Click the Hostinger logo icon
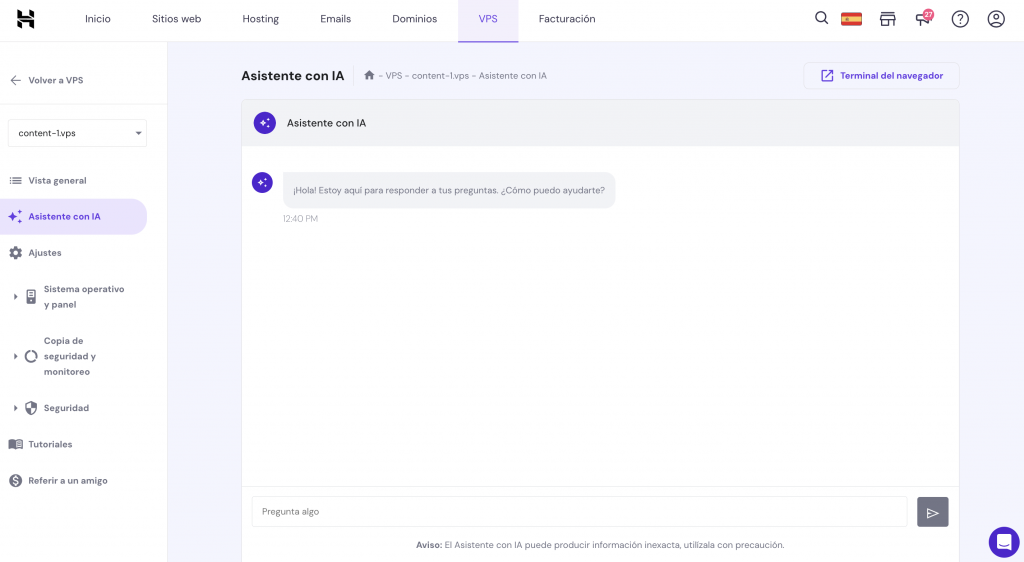The width and height of the screenshot is (1024, 562). coord(26,19)
